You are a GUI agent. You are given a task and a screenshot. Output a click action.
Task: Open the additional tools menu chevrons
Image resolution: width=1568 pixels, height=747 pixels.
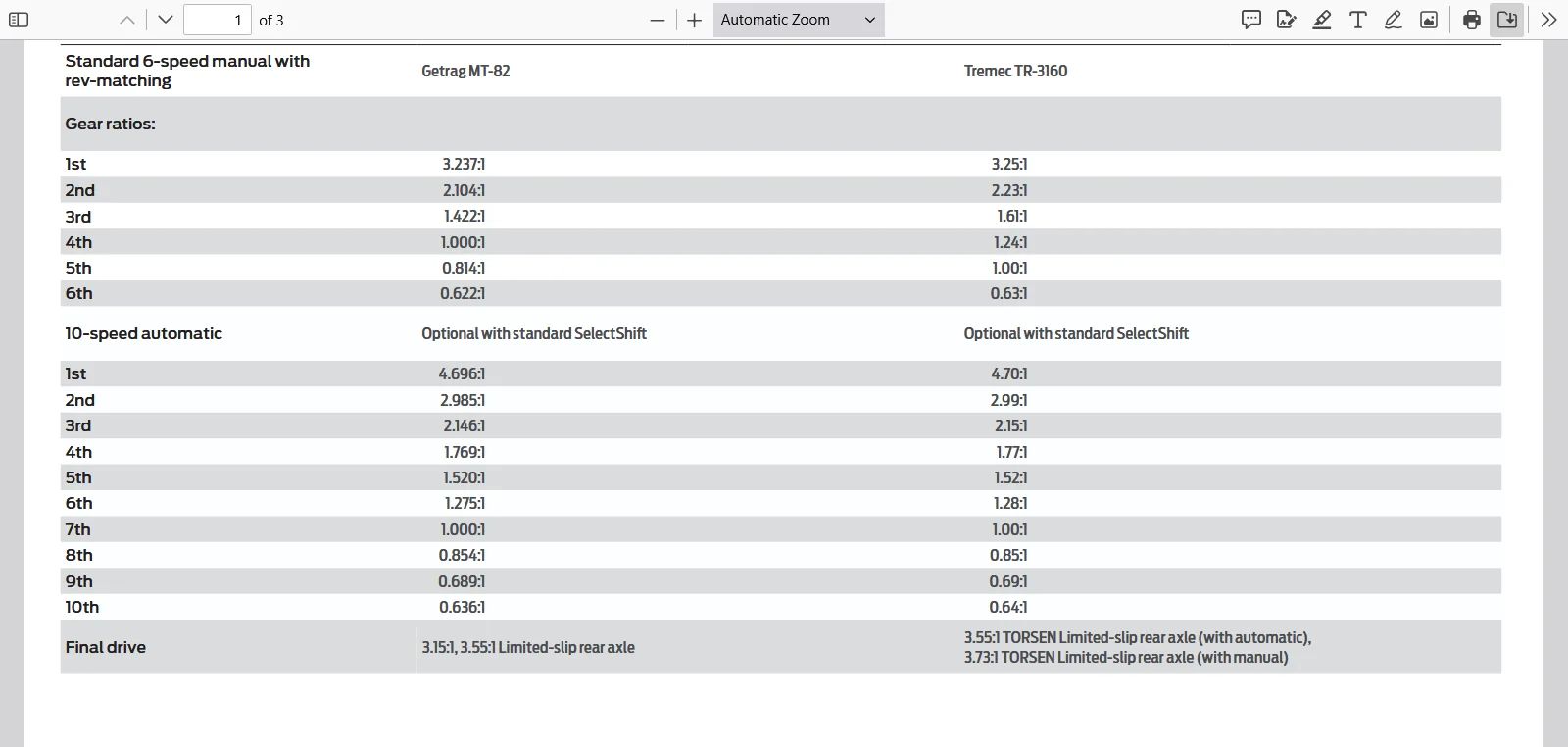pyautogui.click(x=1549, y=20)
